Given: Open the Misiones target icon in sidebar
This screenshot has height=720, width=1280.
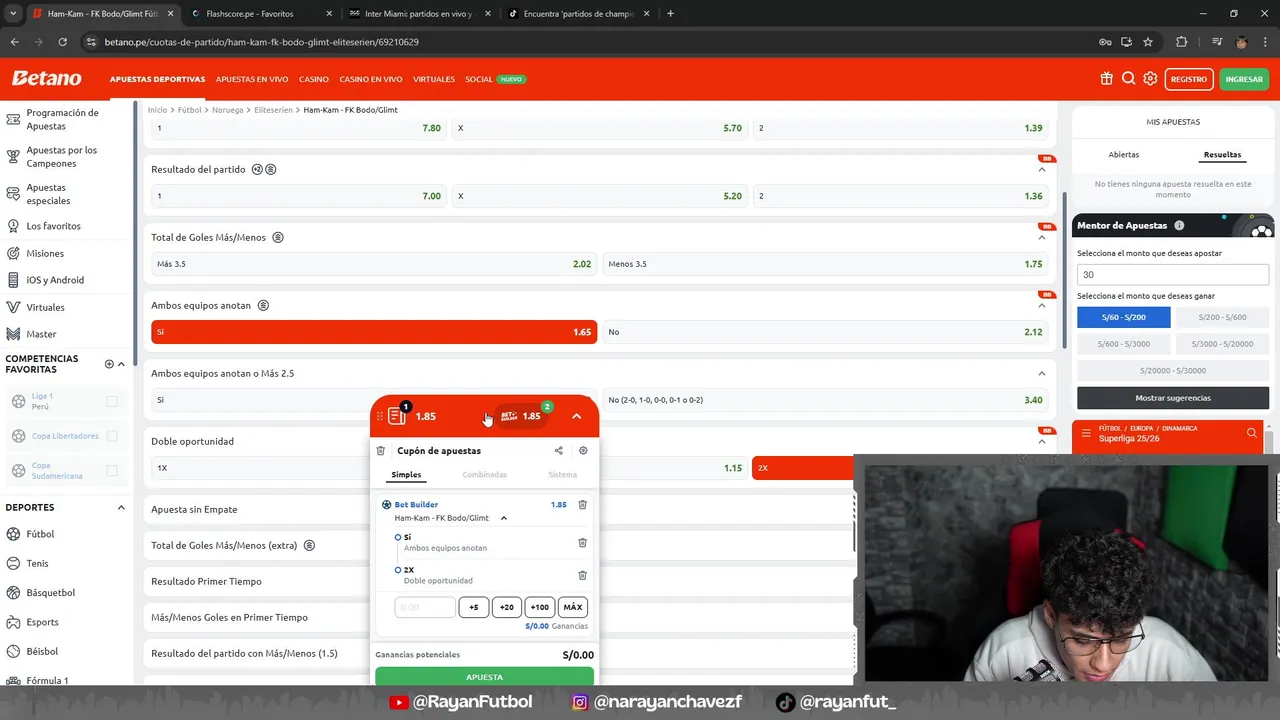Looking at the screenshot, I should coord(13,253).
